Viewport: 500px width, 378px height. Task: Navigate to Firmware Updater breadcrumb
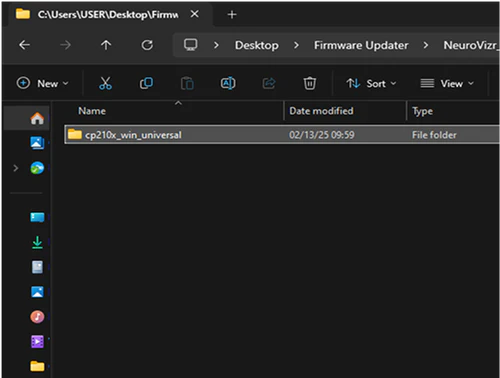pos(361,45)
